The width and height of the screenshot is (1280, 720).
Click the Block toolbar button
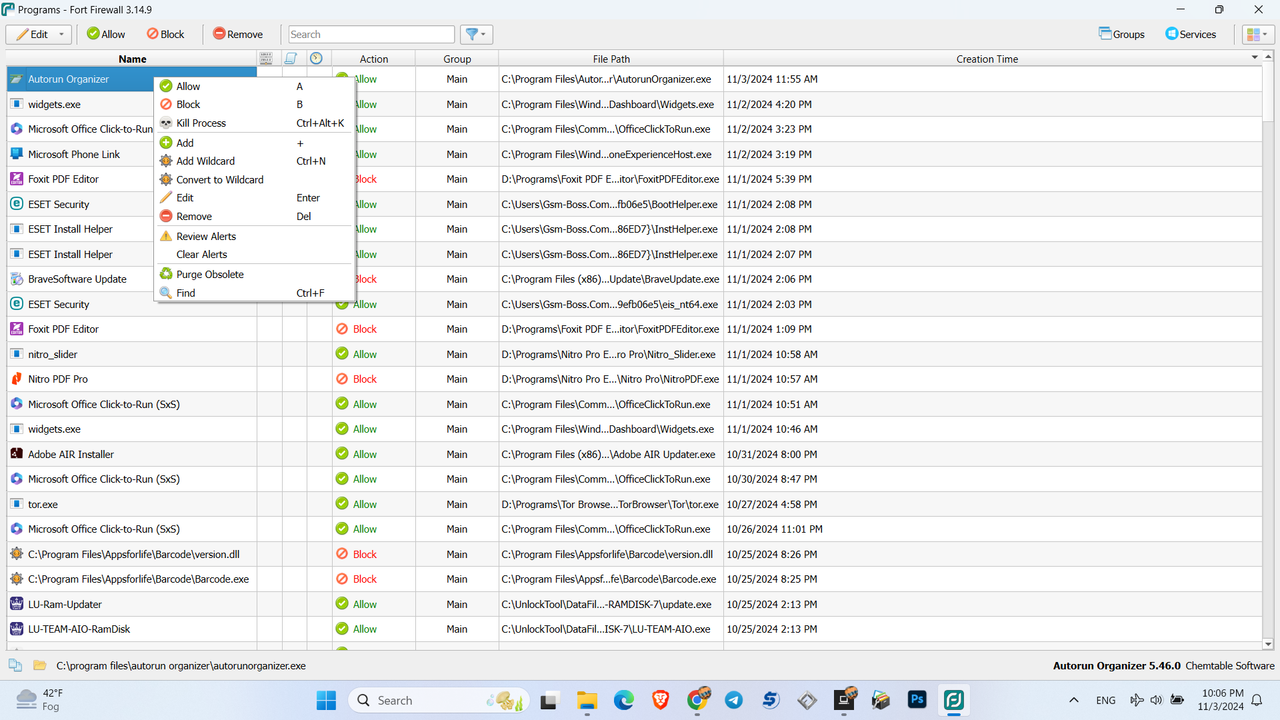(x=166, y=34)
